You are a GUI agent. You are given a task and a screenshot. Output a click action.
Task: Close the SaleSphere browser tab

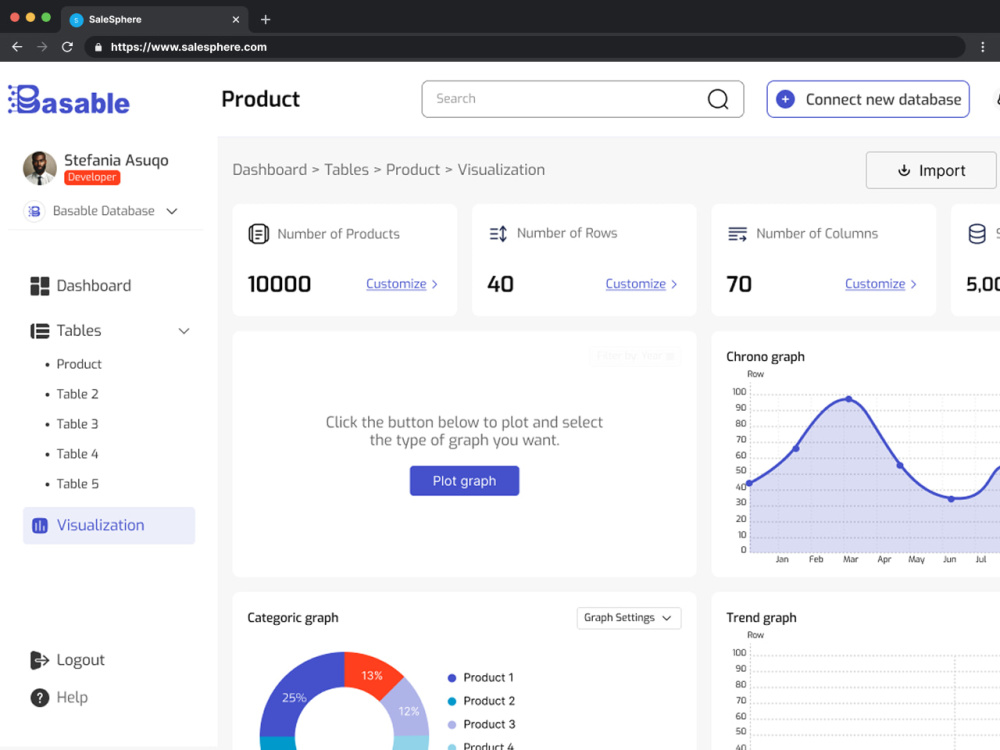point(235,20)
